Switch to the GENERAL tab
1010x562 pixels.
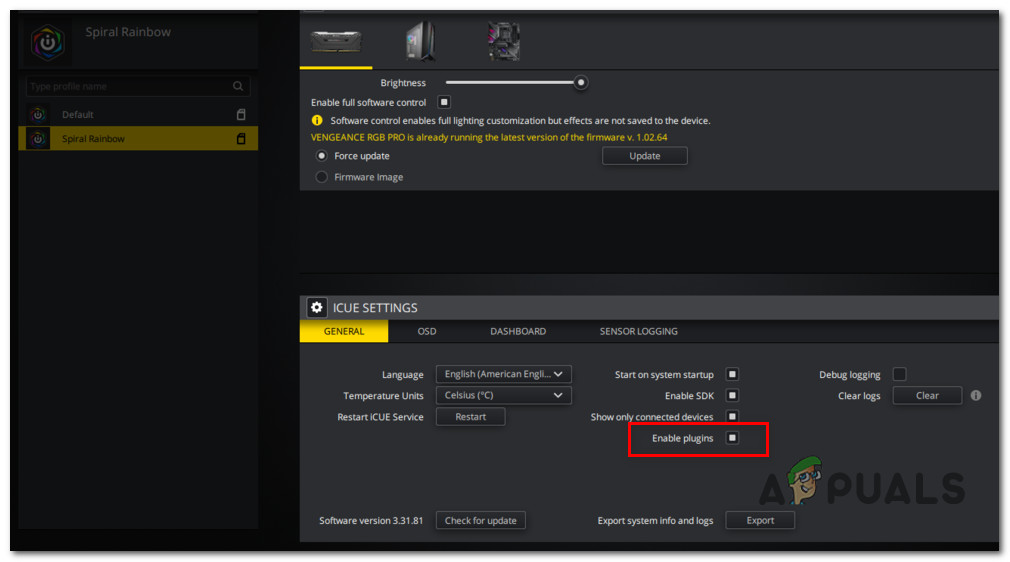coord(344,331)
